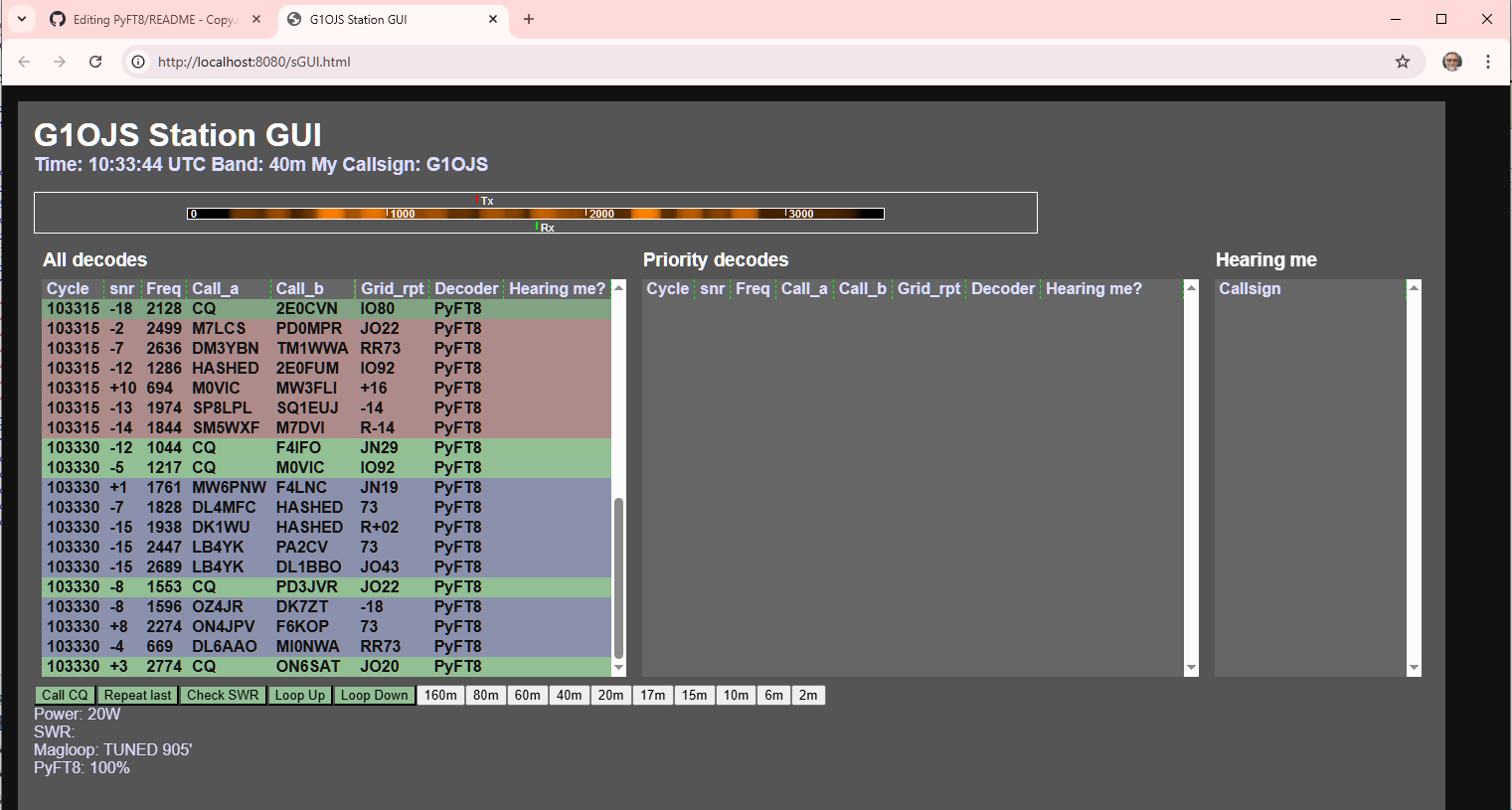Open the browser profile avatar menu
The width and height of the screenshot is (1512, 810).
(1452, 62)
